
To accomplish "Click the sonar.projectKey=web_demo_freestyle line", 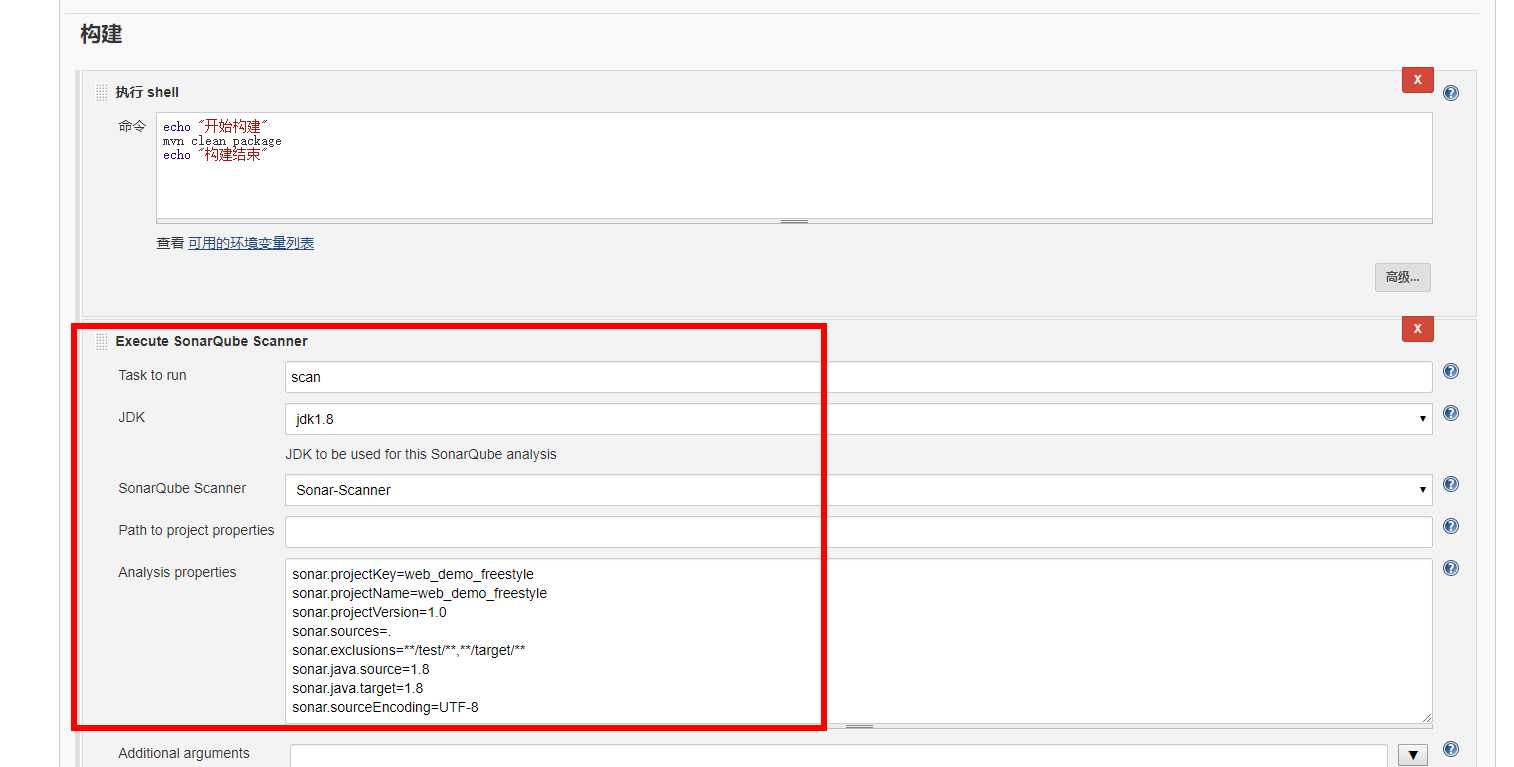I will click(x=413, y=574).
